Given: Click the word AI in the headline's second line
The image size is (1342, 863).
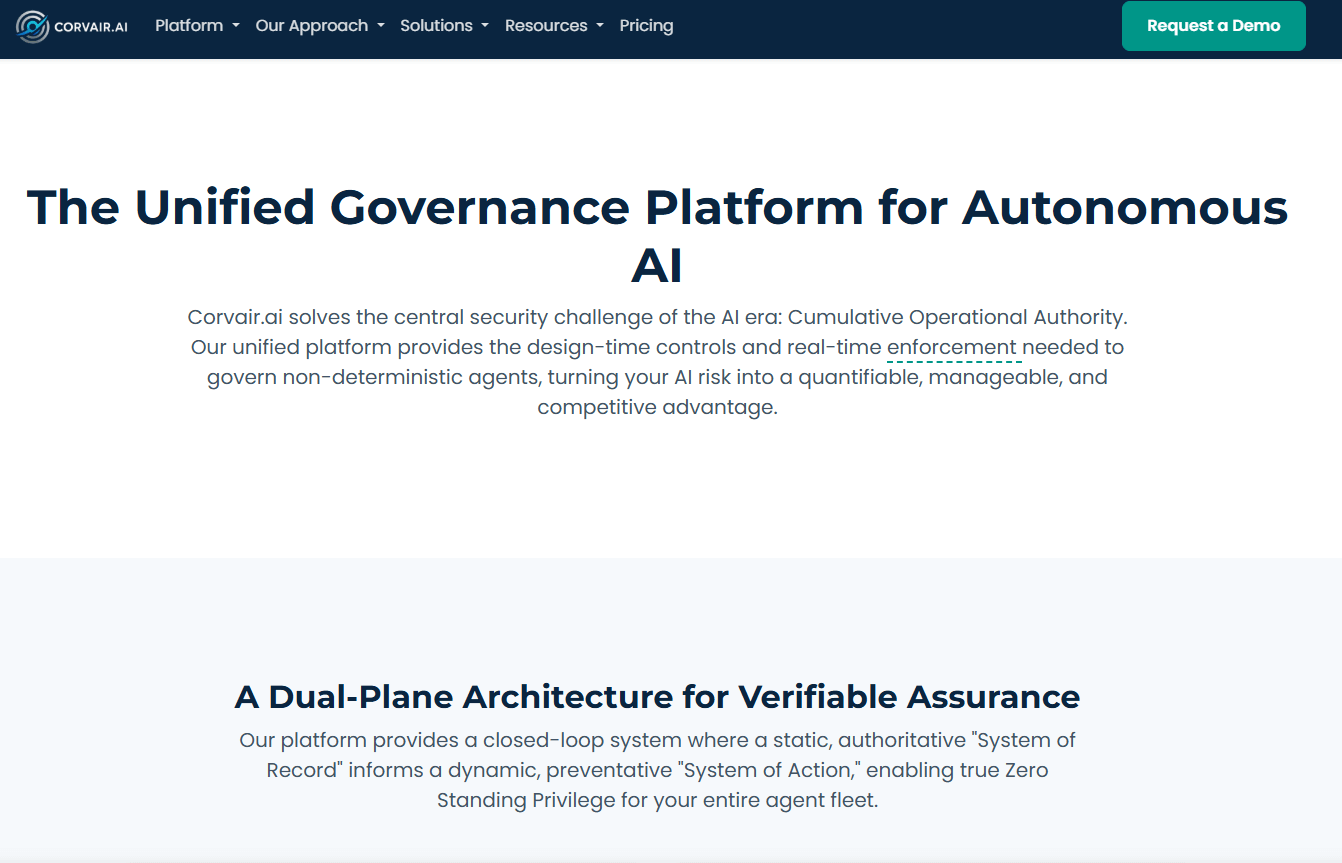Looking at the screenshot, I should 657,267.
